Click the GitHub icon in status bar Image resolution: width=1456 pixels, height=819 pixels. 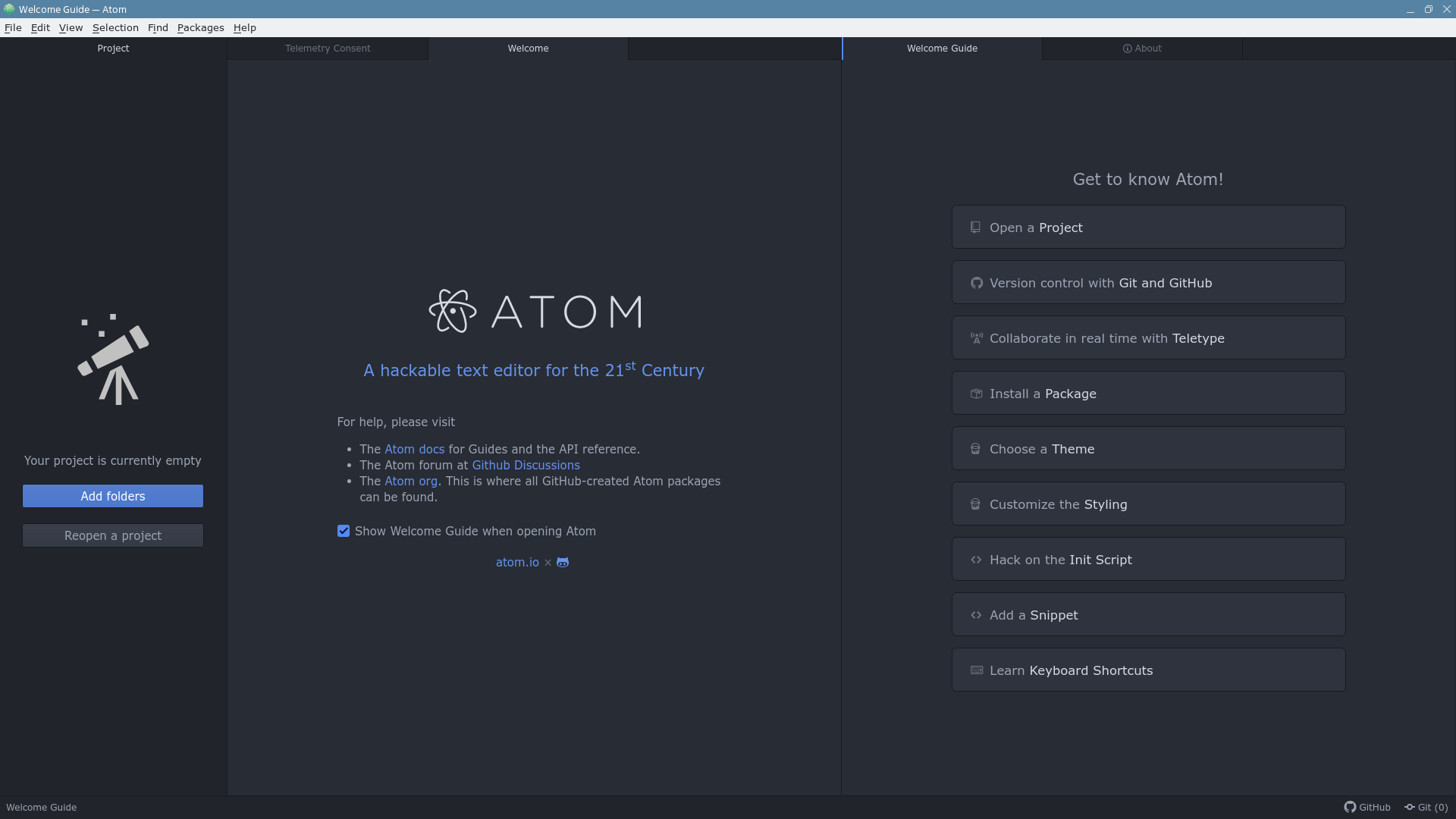pyautogui.click(x=1350, y=807)
